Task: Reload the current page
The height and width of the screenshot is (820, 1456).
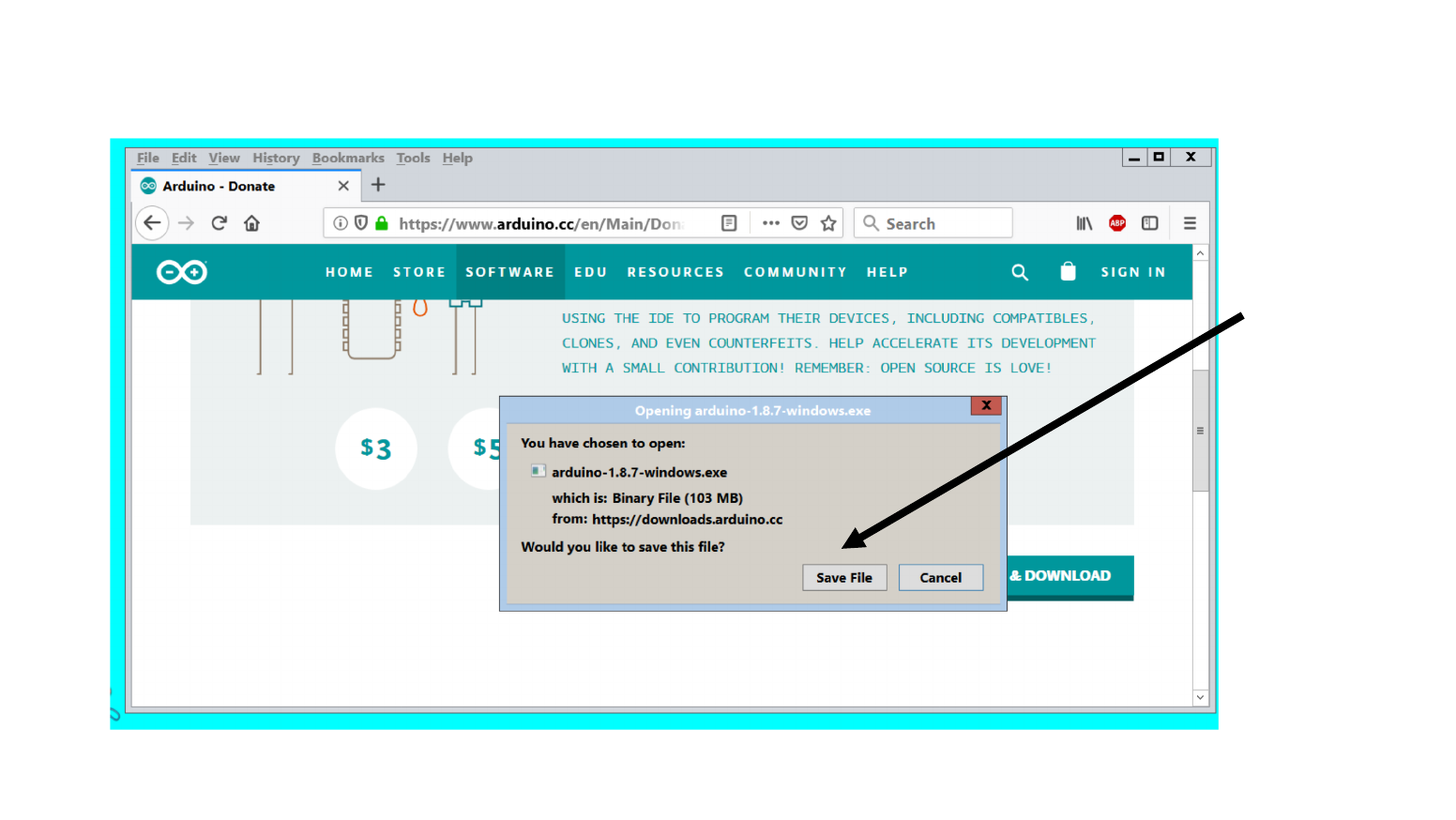Action: (x=220, y=223)
